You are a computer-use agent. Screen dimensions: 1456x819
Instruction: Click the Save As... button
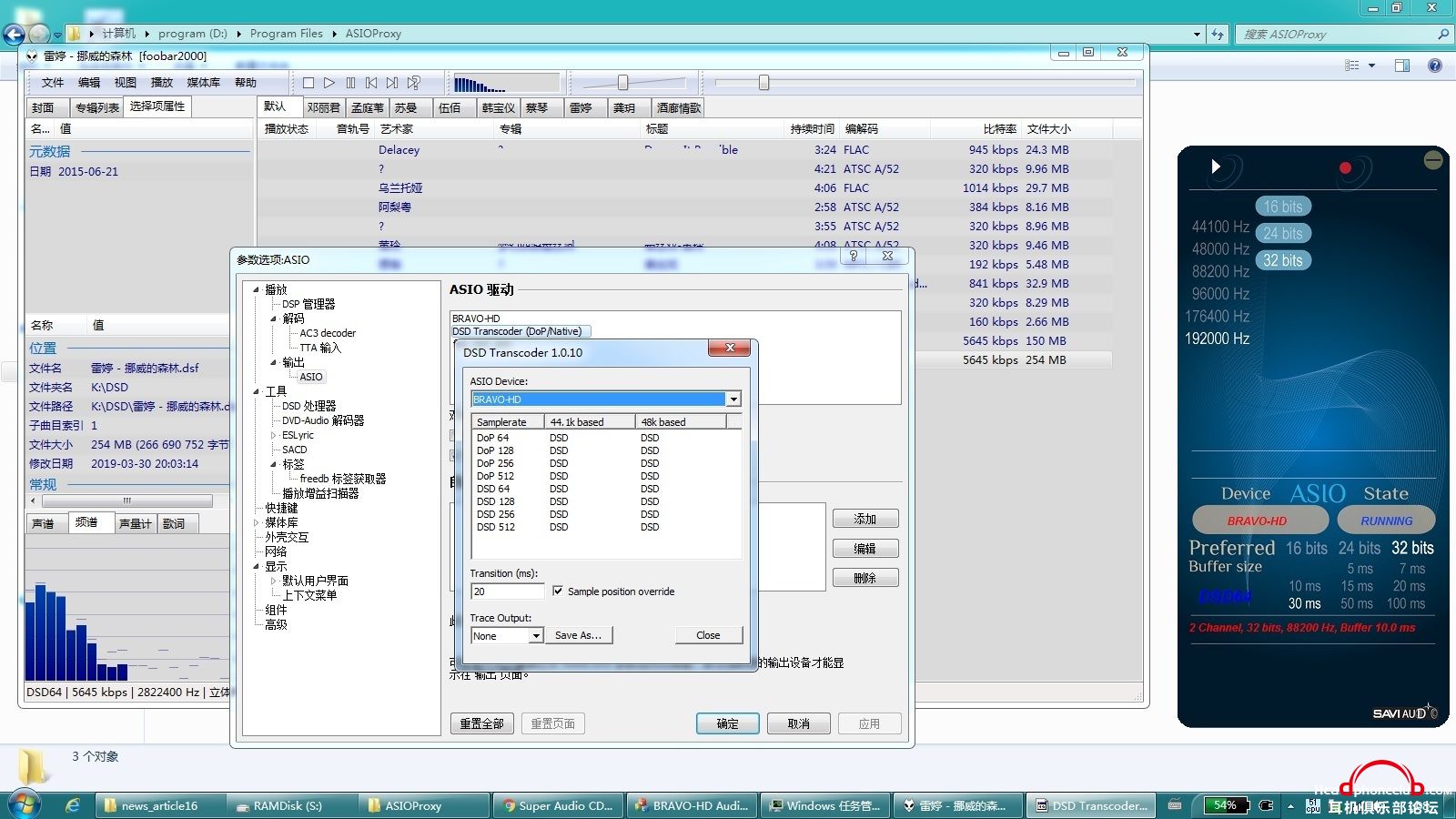pyautogui.click(x=578, y=635)
